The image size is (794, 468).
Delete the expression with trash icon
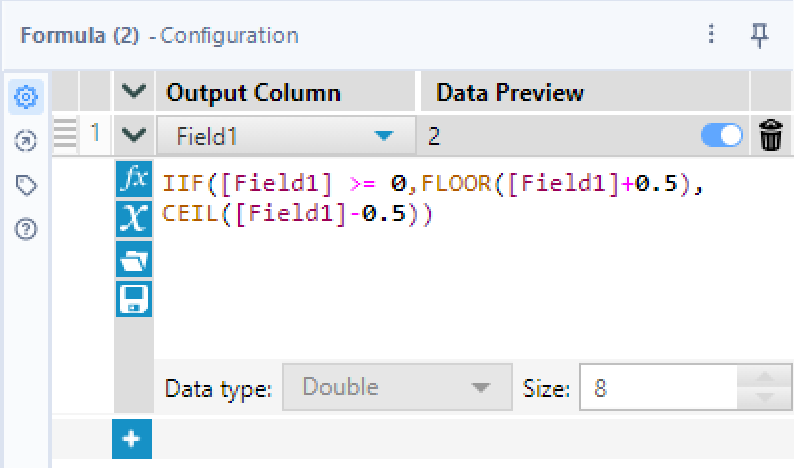[770, 136]
